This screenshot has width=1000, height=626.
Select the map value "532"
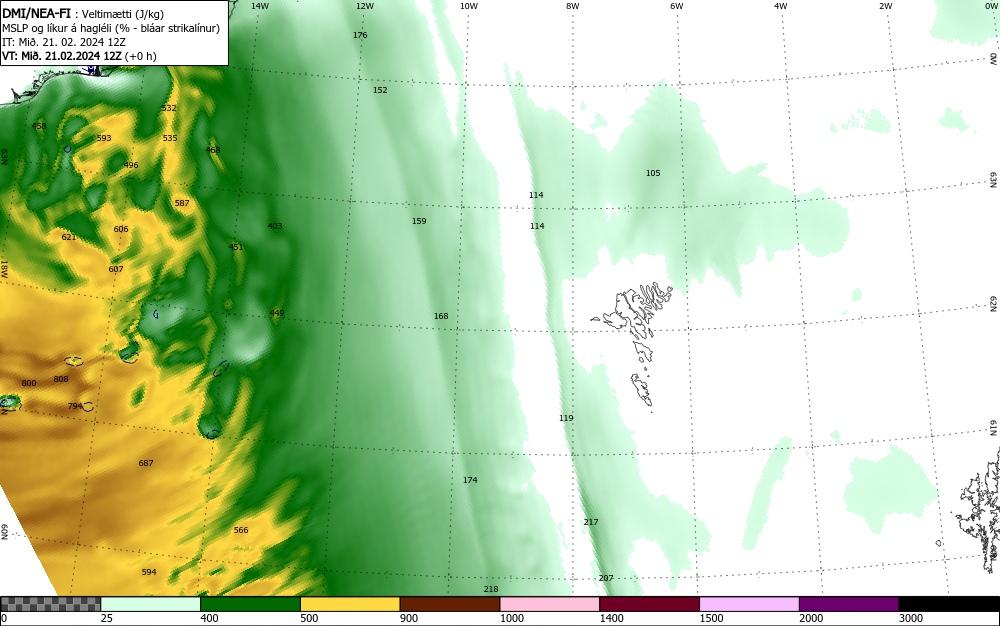click(x=169, y=108)
